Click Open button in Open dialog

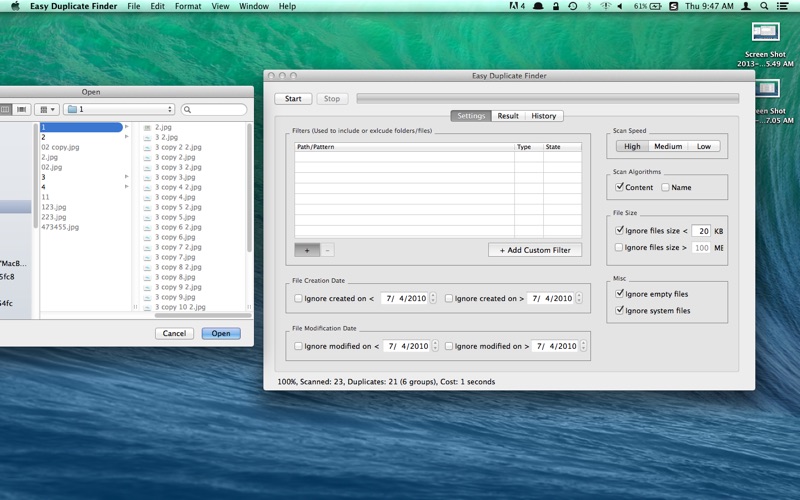tap(221, 333)
